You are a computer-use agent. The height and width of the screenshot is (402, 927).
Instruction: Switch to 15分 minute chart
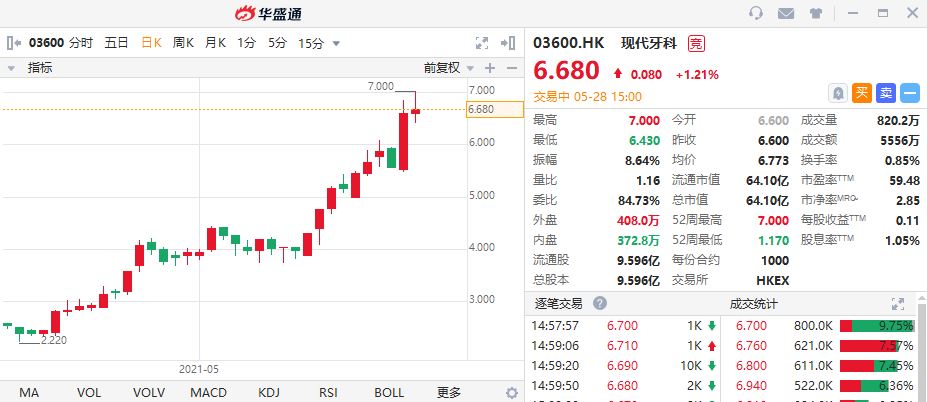[311, 43]
